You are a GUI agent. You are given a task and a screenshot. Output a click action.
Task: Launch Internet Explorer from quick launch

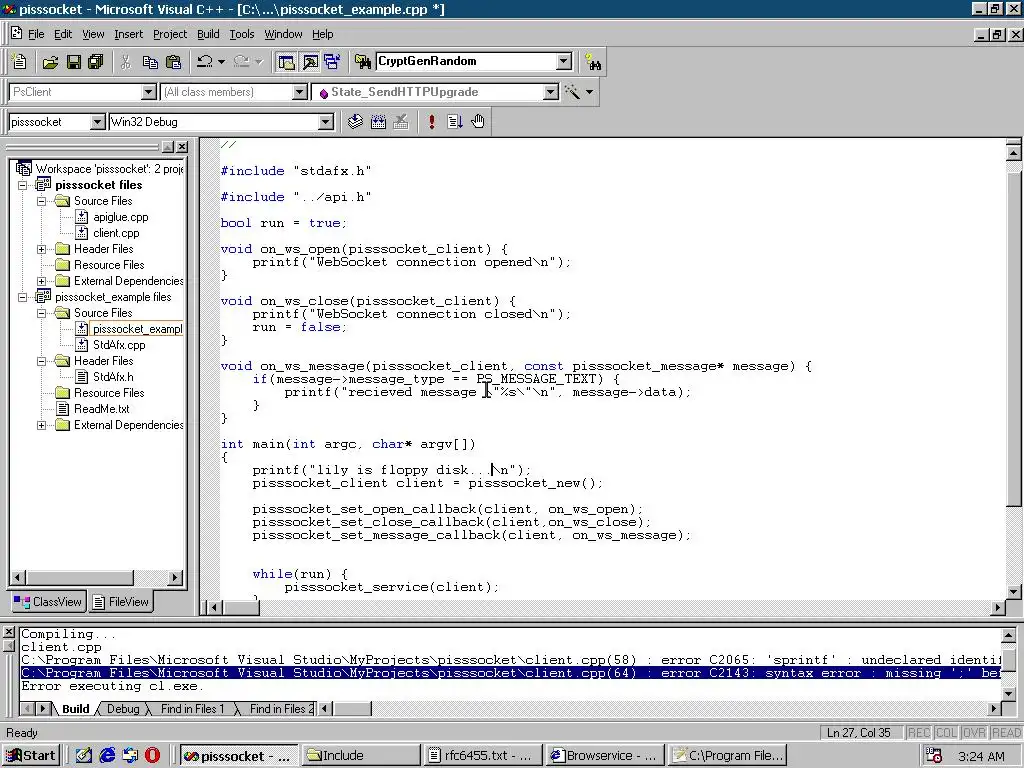coord(107,756)
